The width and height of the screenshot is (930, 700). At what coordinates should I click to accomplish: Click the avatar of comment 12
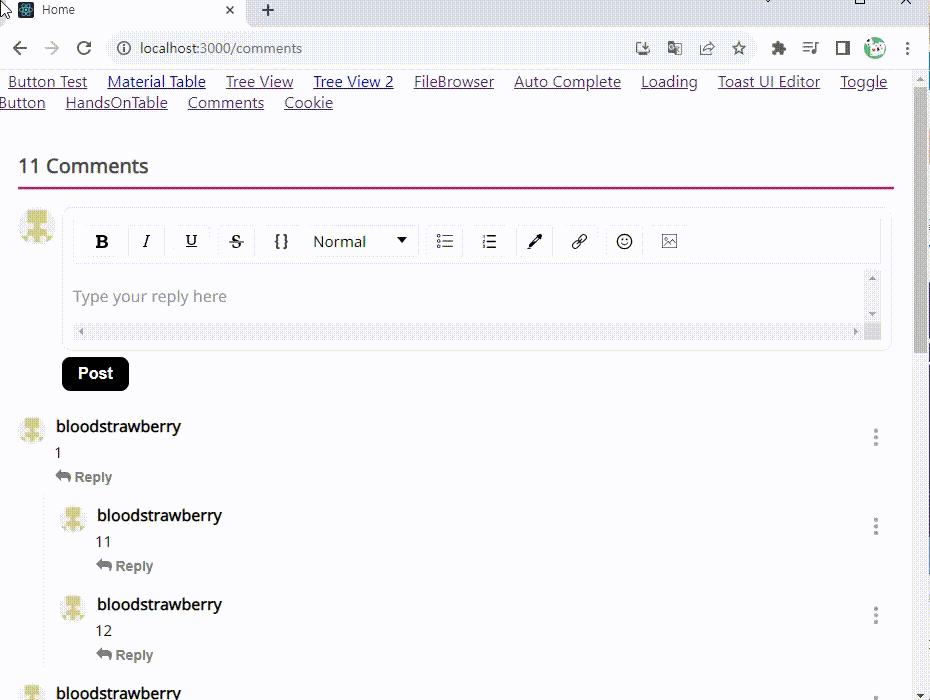click(73, 608)
